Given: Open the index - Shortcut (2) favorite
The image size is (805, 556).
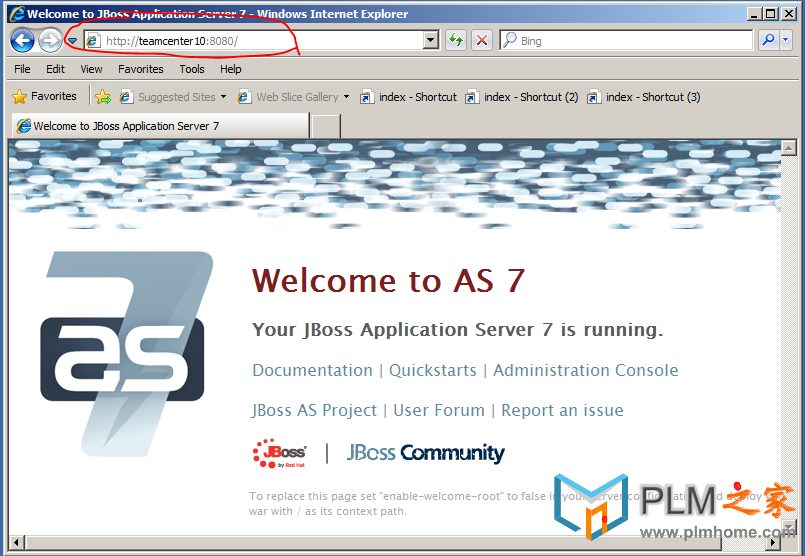Looking at the screenshot, I should pyautogui.click(x=521, y=97).
